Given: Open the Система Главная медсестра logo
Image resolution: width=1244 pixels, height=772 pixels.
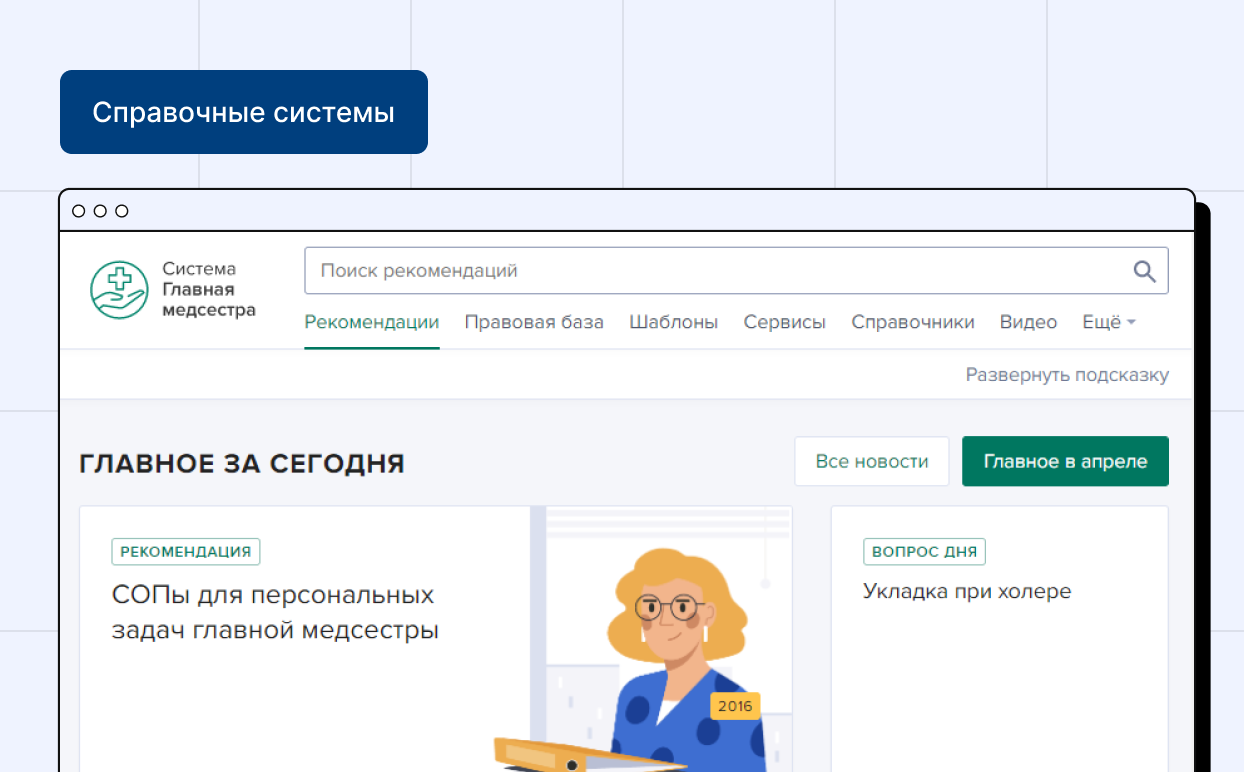Looking at the screenshot, I should coord(173,290).
